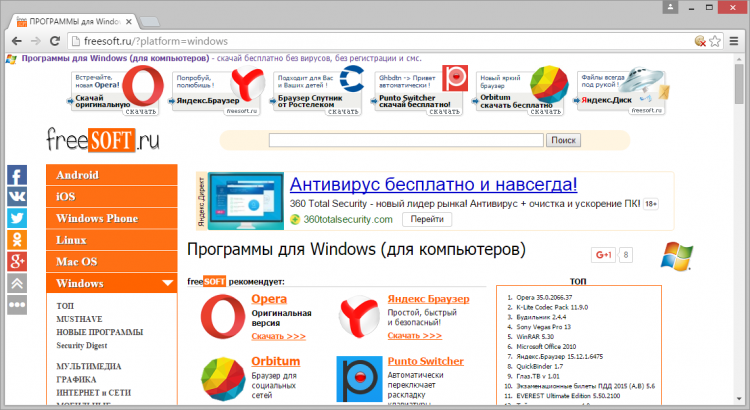Switch to the ПРОГРАММЫ для Windows browser tab
750x410 pixels.
(75, 22)
